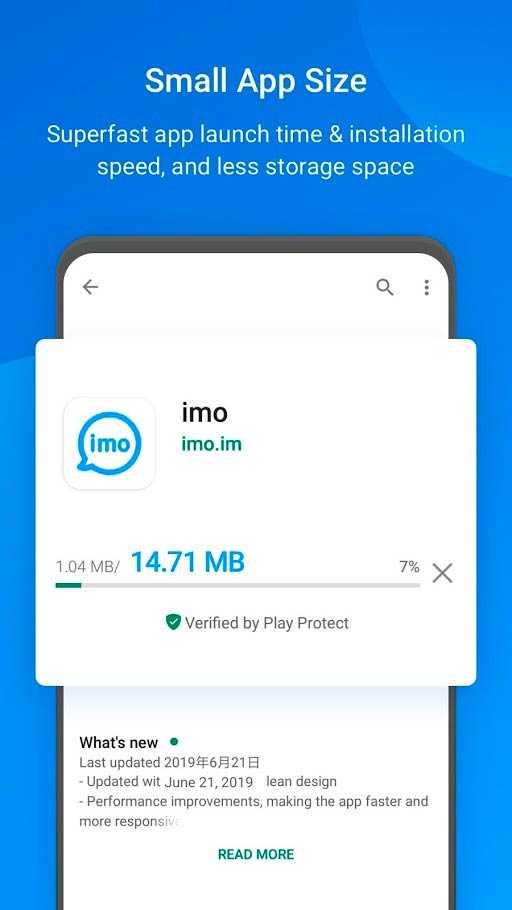Cancel the download with the X icon

point(442,573)
